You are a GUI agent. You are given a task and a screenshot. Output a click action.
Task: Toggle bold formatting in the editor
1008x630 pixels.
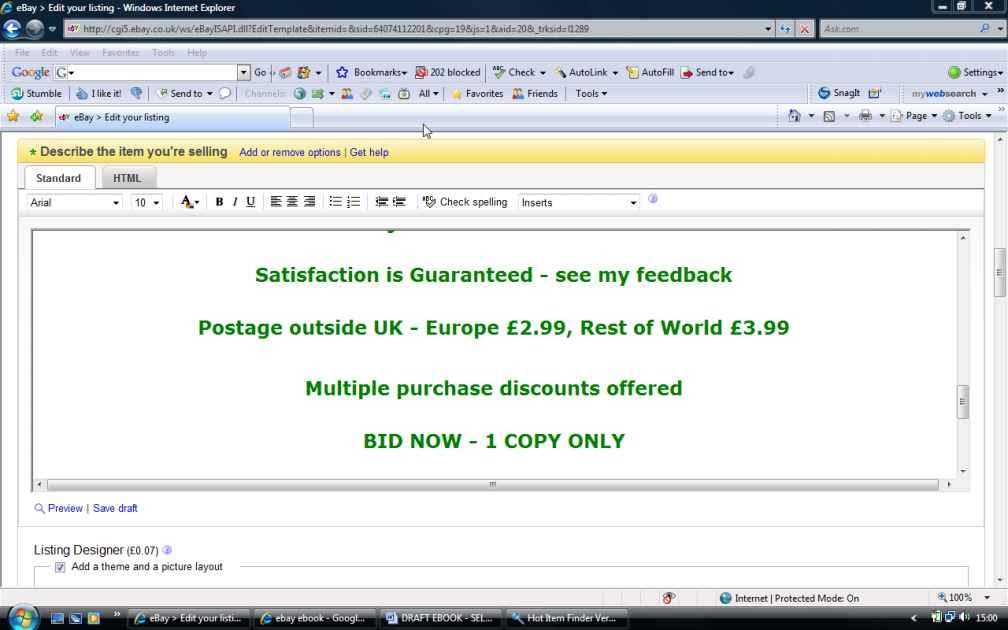click(x=219, y=202)
